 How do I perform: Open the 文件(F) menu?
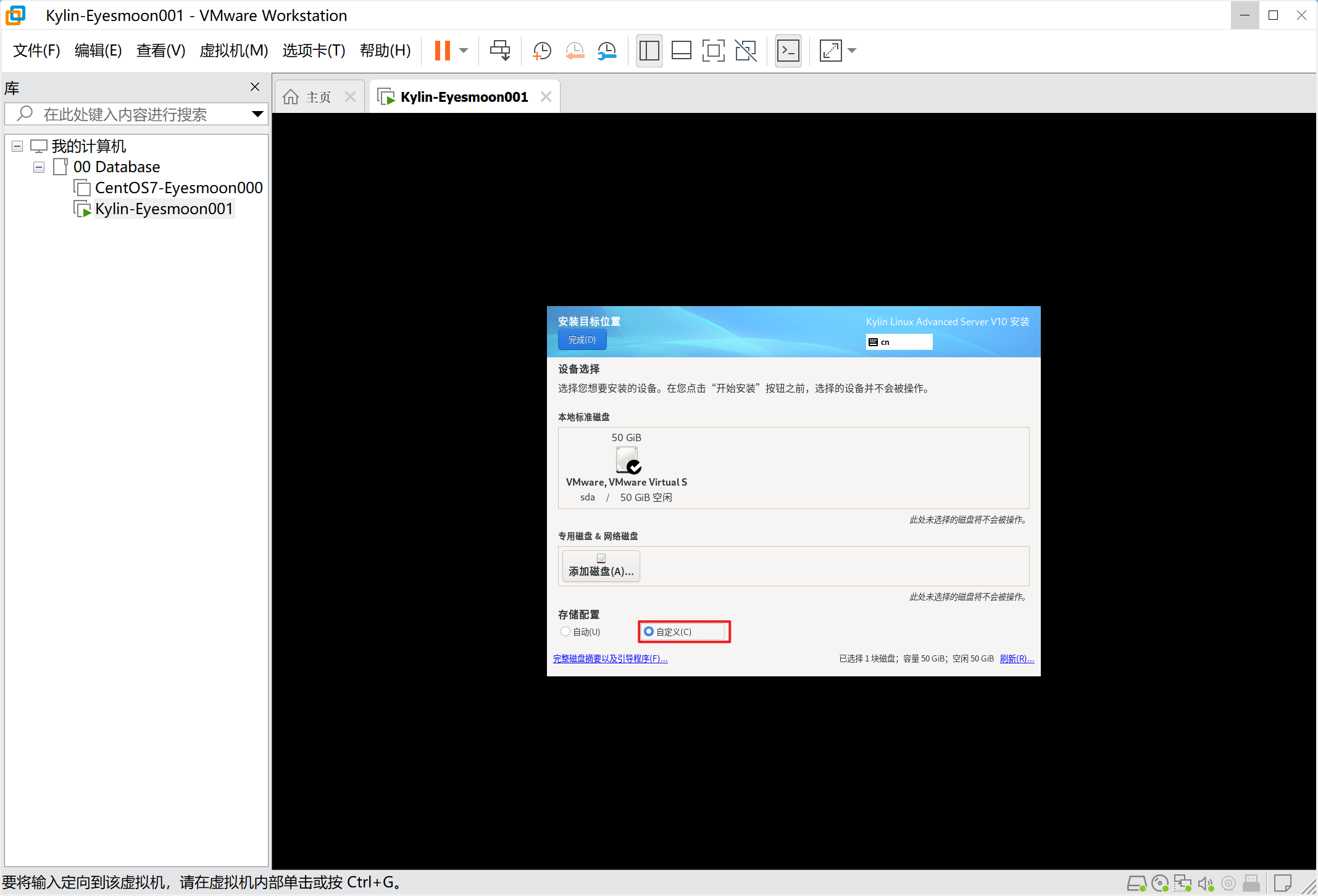tap(36, 51)
